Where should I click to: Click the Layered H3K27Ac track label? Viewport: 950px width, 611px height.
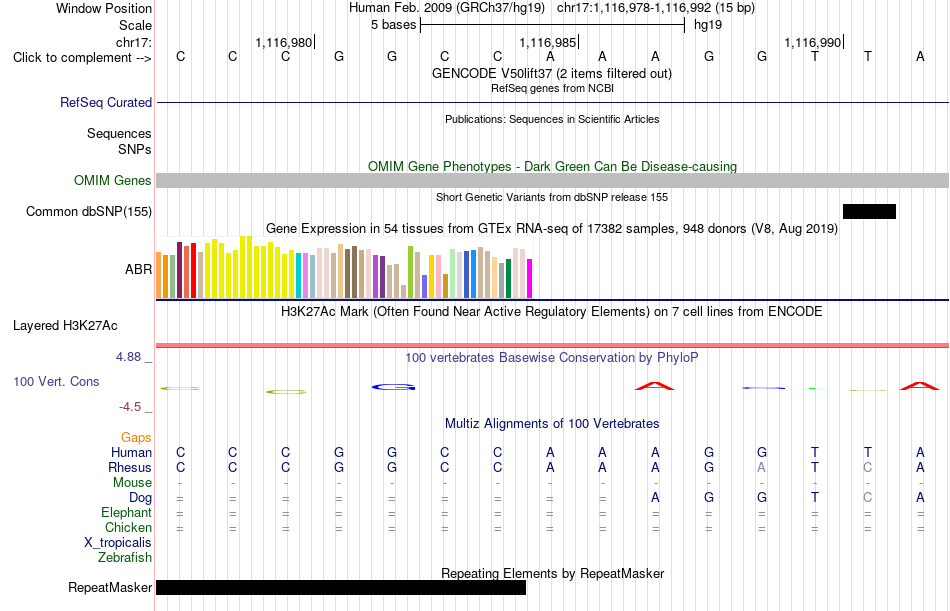tap(65, 326)
